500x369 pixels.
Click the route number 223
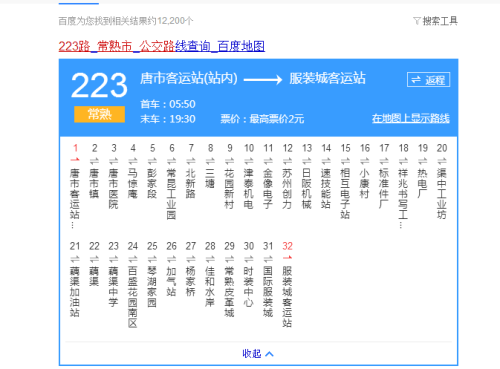99,86
